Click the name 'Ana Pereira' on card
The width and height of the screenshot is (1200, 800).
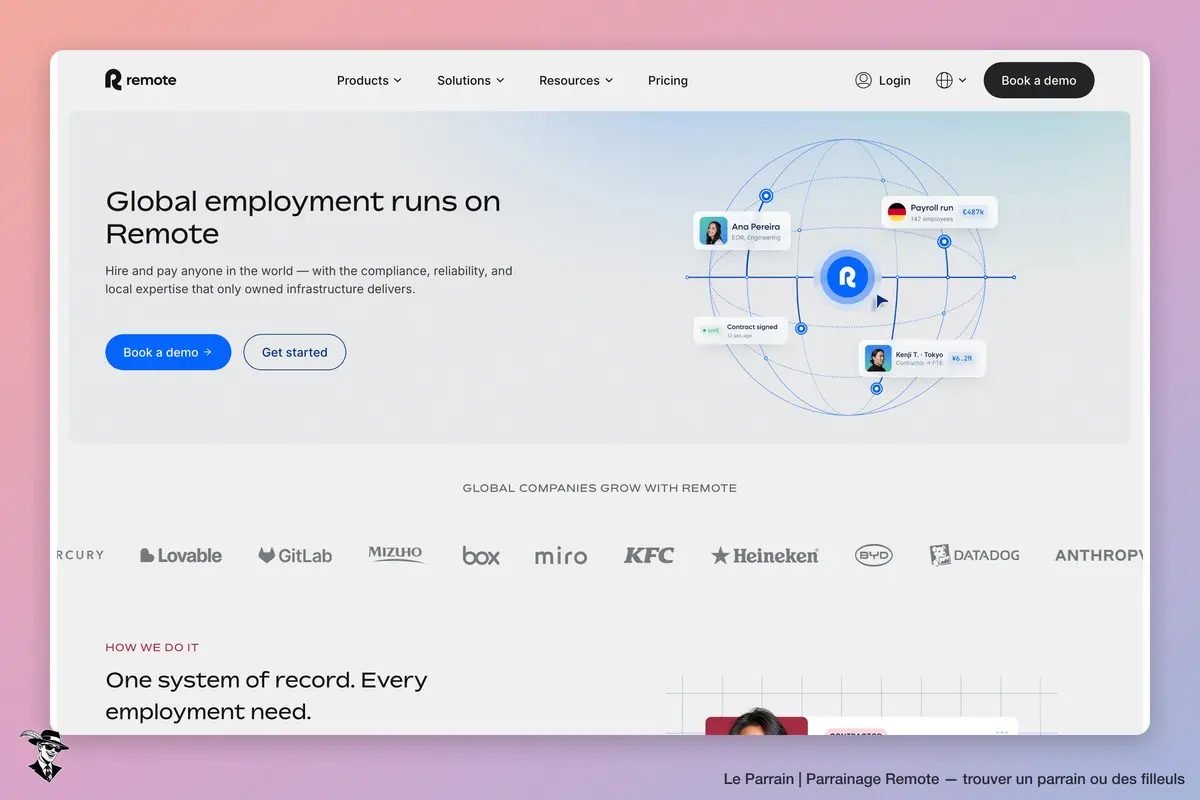[756, 227]
